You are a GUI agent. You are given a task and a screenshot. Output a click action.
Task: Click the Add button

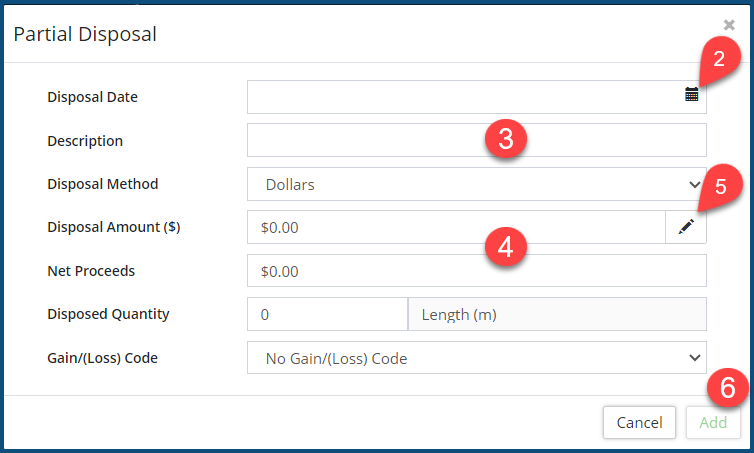pos(713,422)
